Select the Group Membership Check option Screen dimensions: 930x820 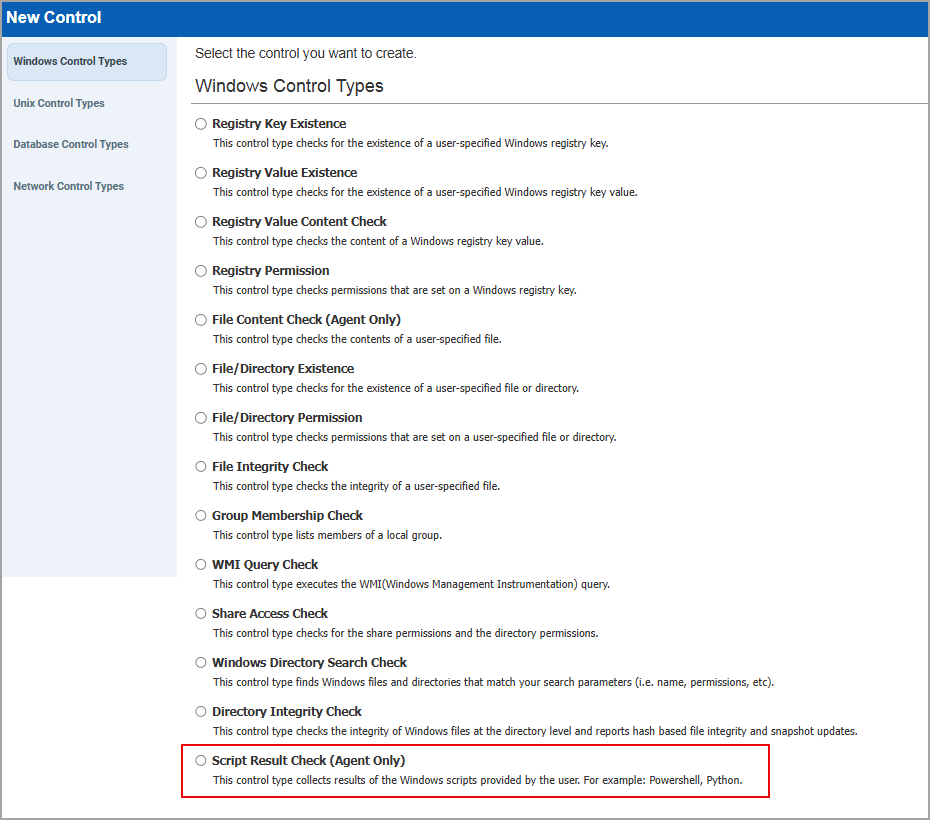coord(201,516)
